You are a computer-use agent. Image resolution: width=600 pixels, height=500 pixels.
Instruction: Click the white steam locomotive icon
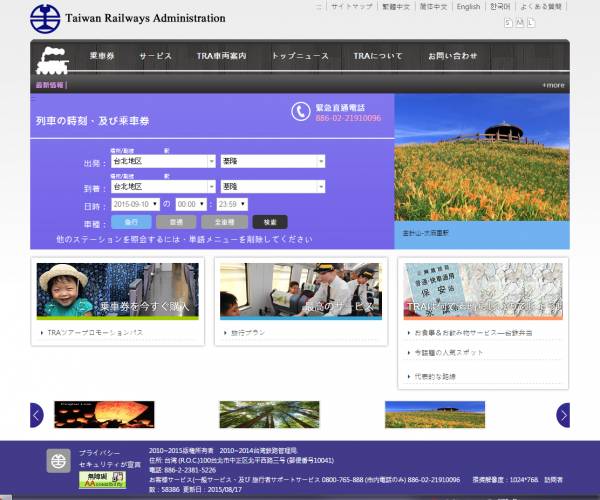pos(52,60)
